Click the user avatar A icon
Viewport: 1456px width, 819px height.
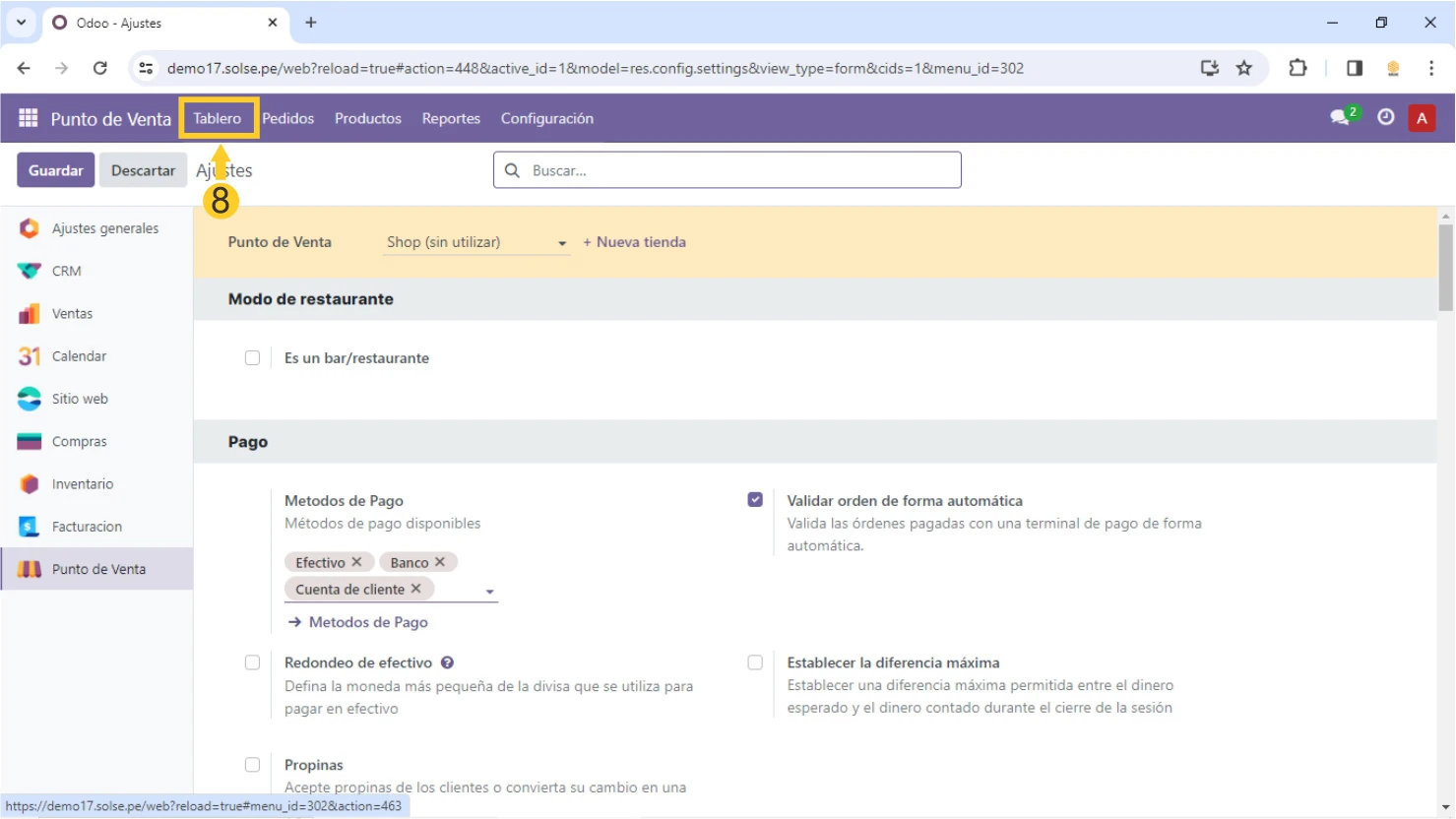click(1421, 118)
